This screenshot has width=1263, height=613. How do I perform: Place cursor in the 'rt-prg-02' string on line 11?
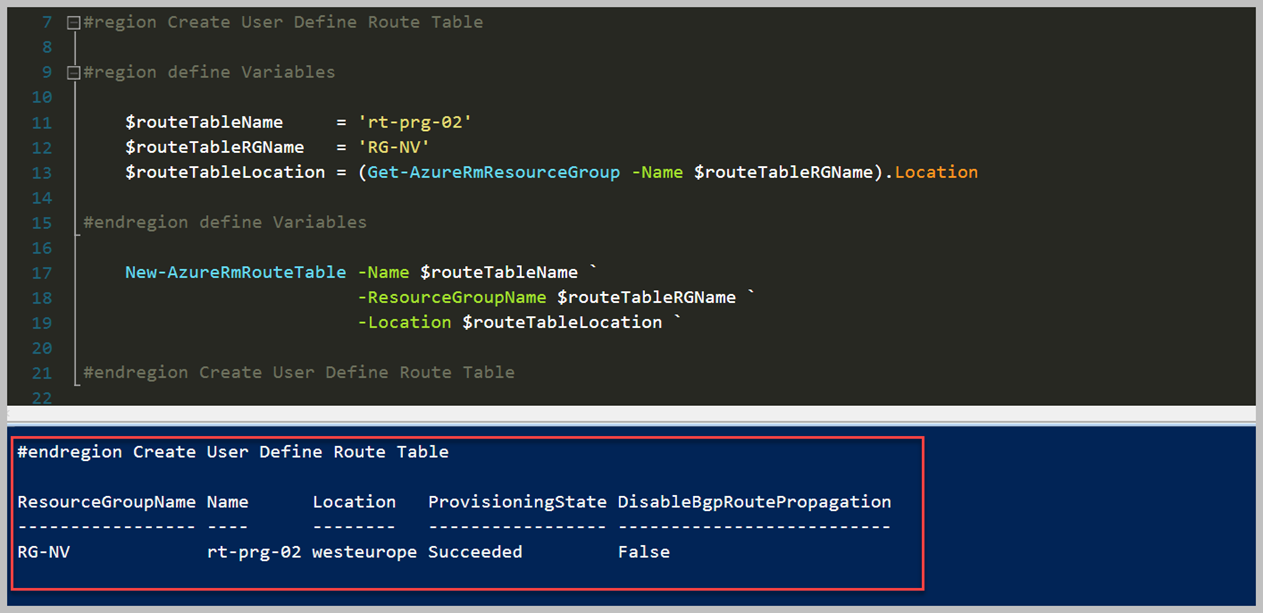(414, 122)
